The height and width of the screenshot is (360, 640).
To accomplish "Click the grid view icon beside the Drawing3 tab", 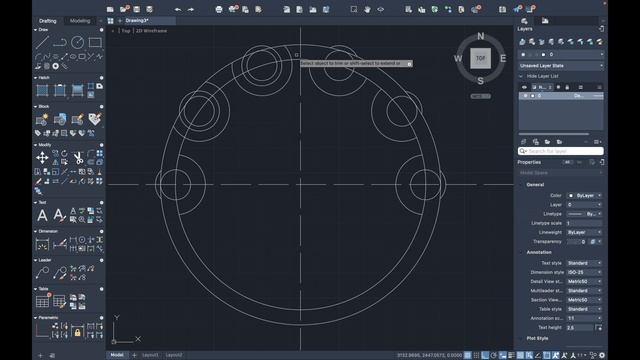I will click(x=110, y=20).
